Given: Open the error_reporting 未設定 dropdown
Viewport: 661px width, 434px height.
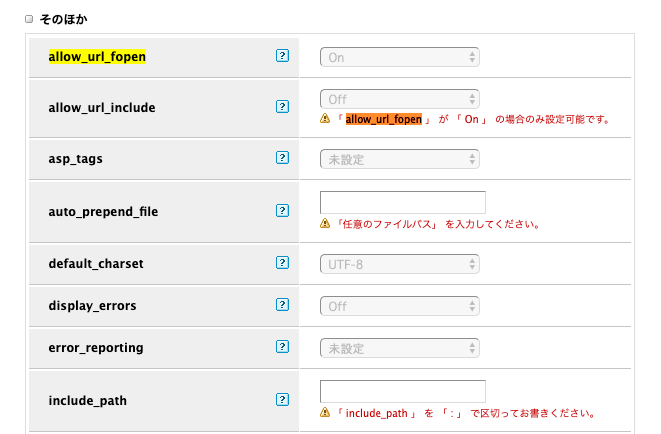Looking at the screenshot, I should (x=400, y=348).
